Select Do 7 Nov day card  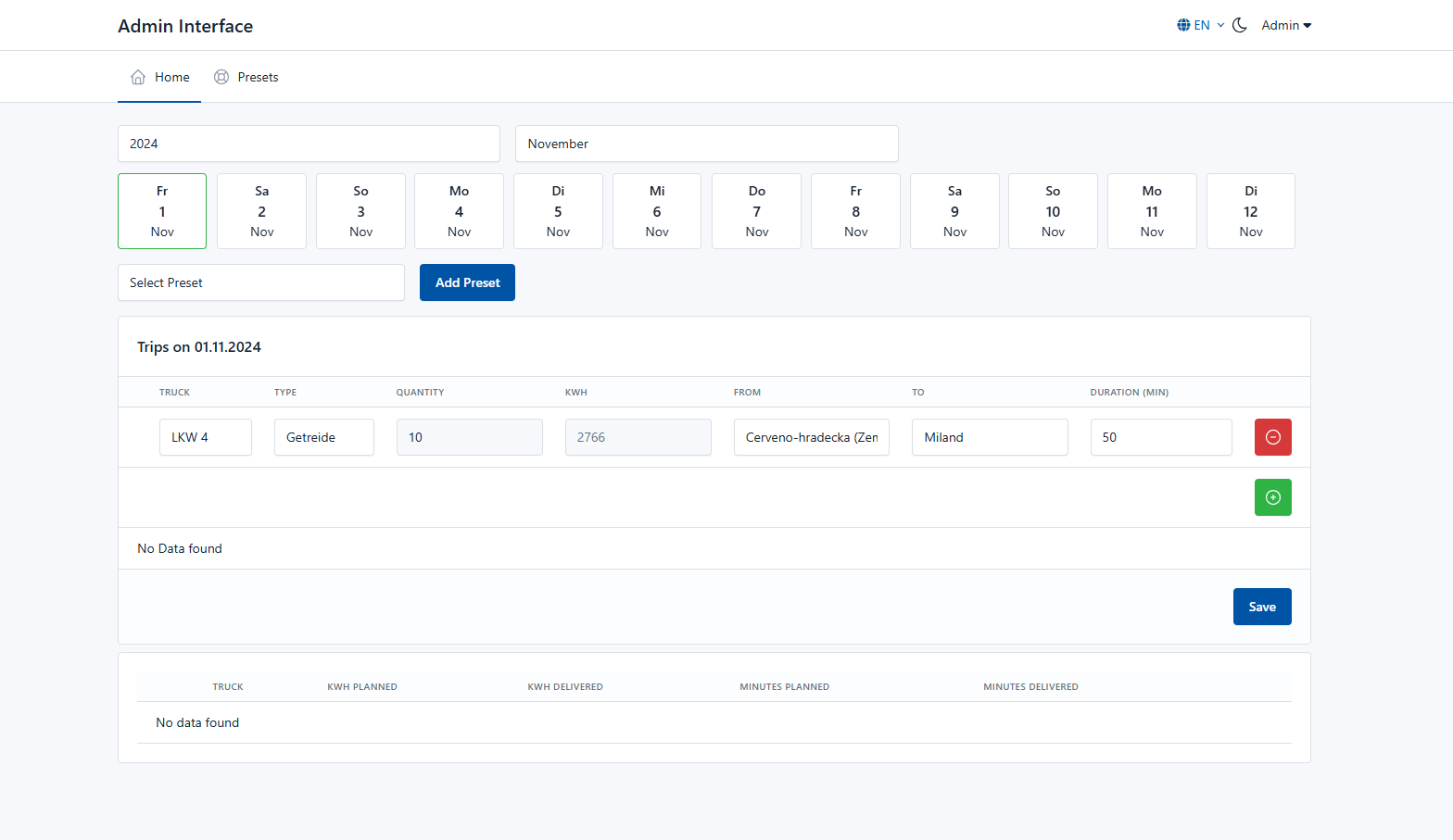pyautogui.click(x=756, y=211)
